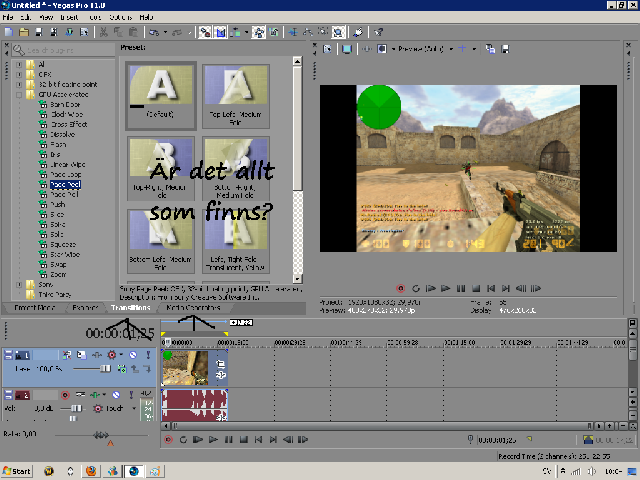Toggle Auto Ripple in toolbar
The image size is (640, 480).
[236, 32]
